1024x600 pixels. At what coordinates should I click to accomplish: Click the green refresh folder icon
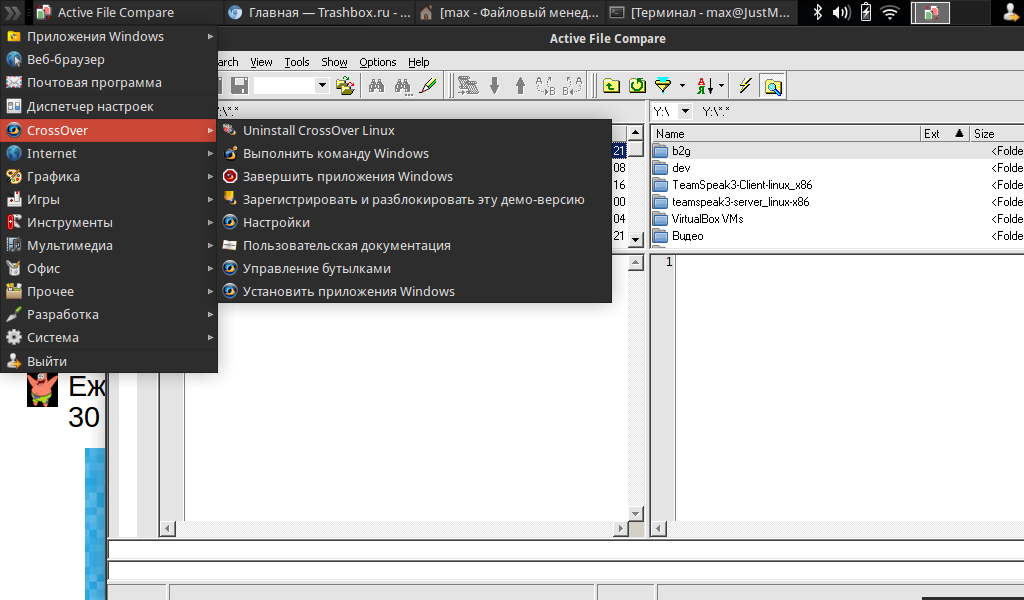click(x=637, y=86)
